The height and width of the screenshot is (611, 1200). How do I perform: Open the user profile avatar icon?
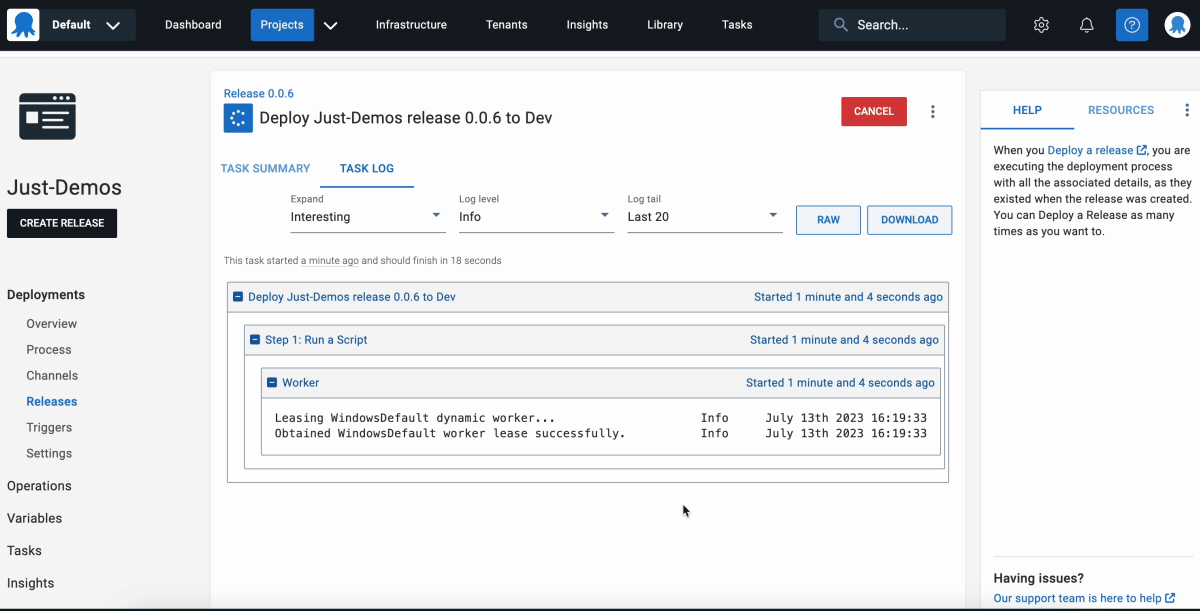click(x=1177, y=25)
